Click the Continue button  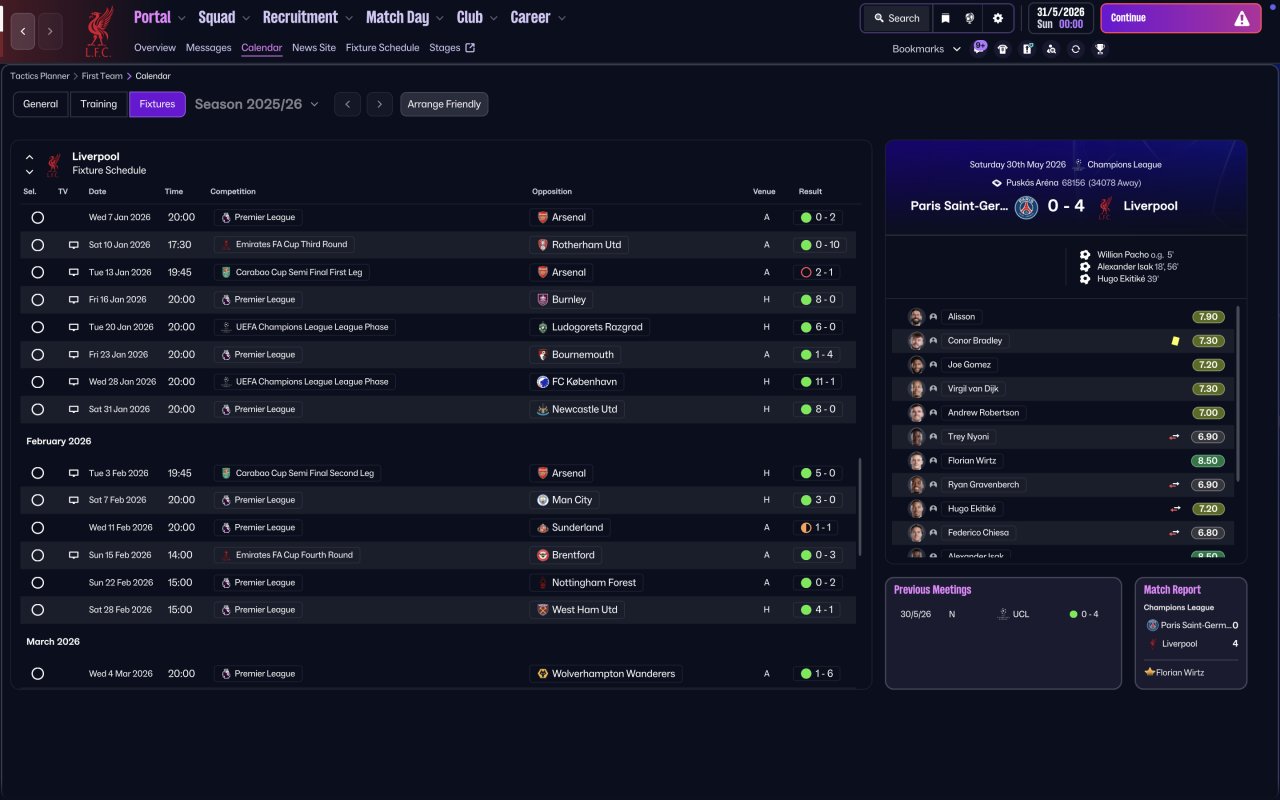click(x=1180, y=18)
